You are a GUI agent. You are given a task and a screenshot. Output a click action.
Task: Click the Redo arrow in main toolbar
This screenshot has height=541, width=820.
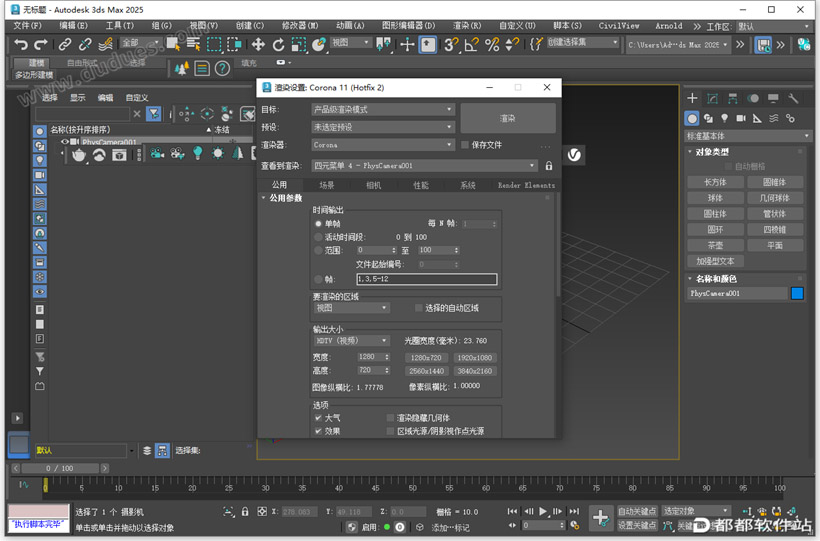click(41, 44)
